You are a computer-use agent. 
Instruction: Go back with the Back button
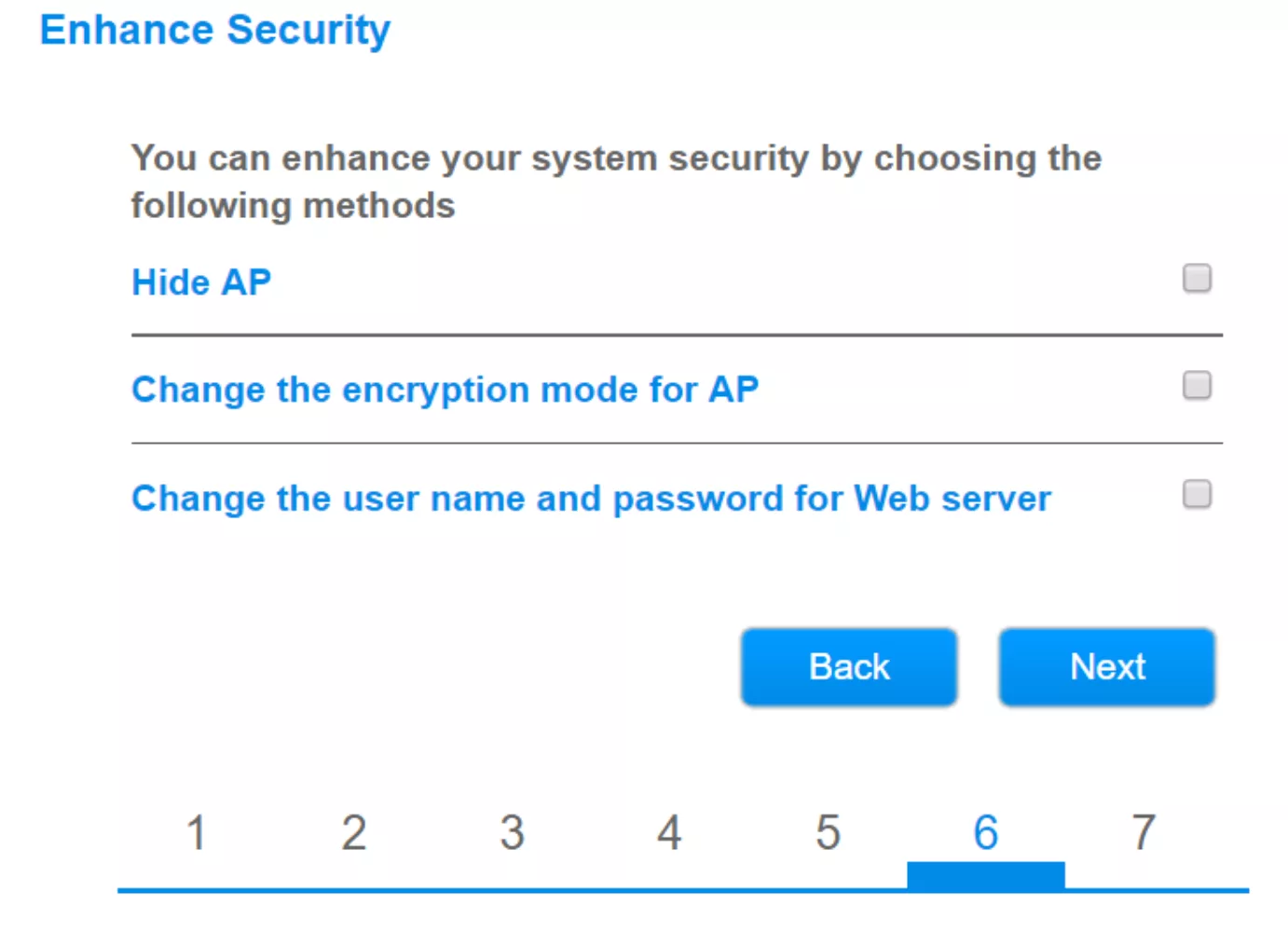pyautogui.click(x=849, y=667)
